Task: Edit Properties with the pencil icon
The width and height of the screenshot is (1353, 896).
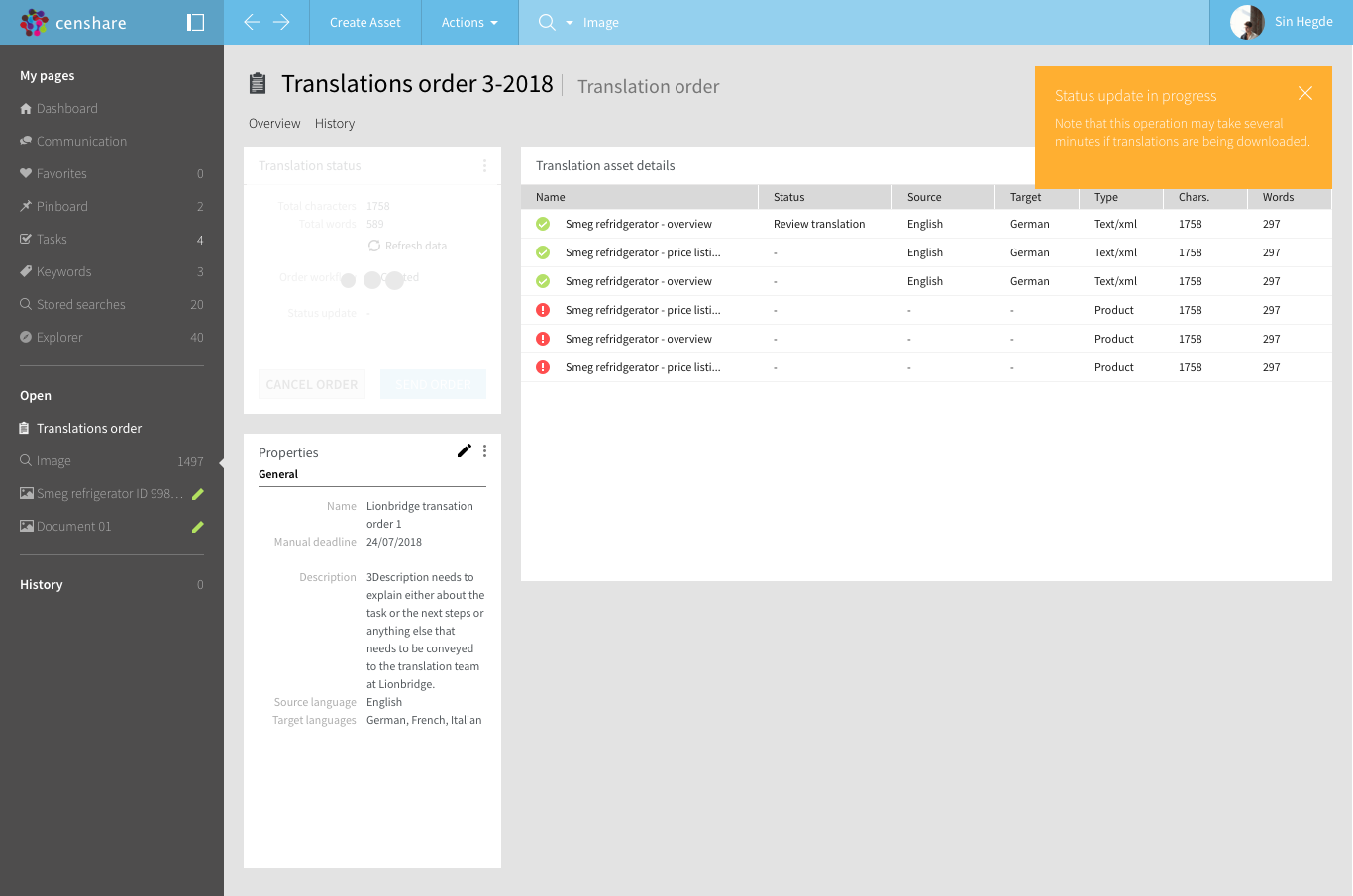Action: click(x=464, y=450)
